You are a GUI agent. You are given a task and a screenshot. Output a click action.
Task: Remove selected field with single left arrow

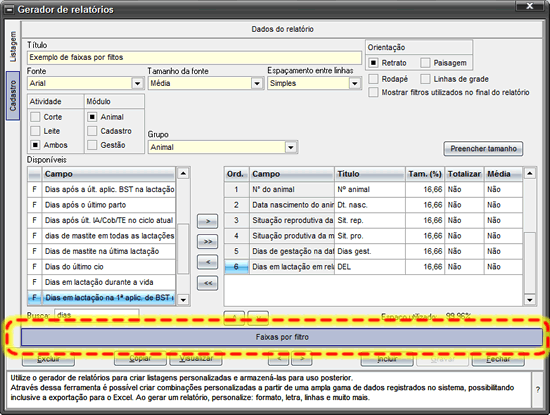pos(208,262)
